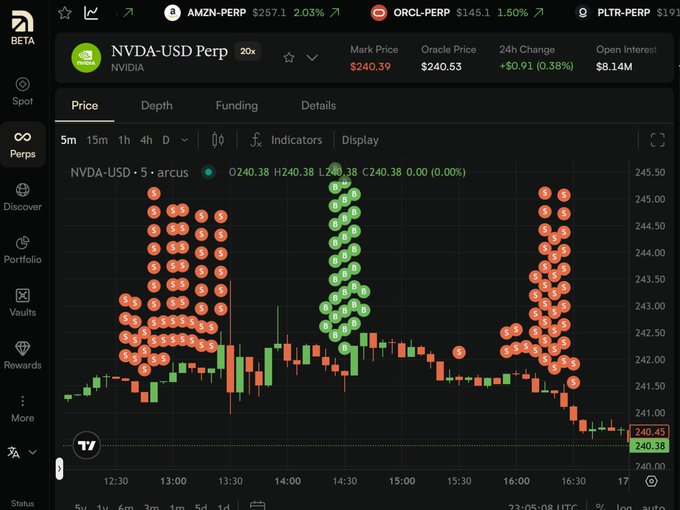
Task: Open the Portfolio page
Action: [23, 250]
